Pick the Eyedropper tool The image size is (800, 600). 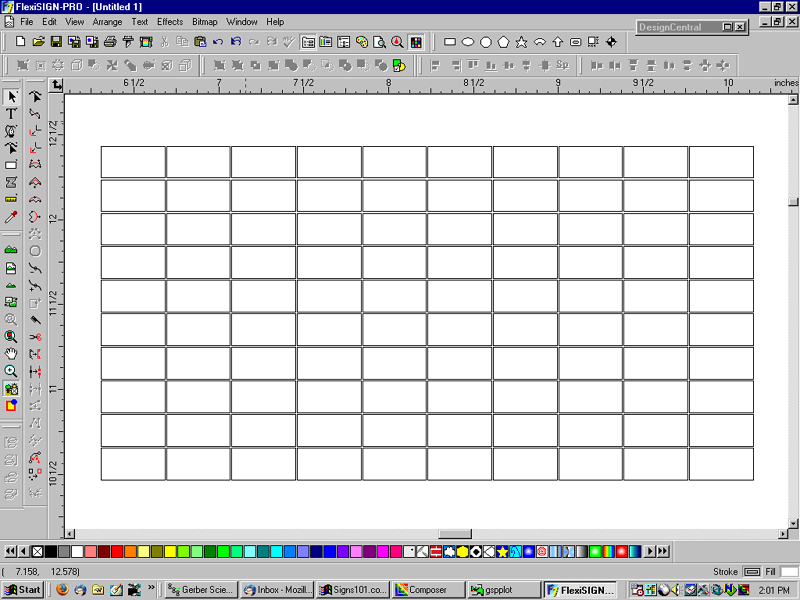click(x=11, y=217)
